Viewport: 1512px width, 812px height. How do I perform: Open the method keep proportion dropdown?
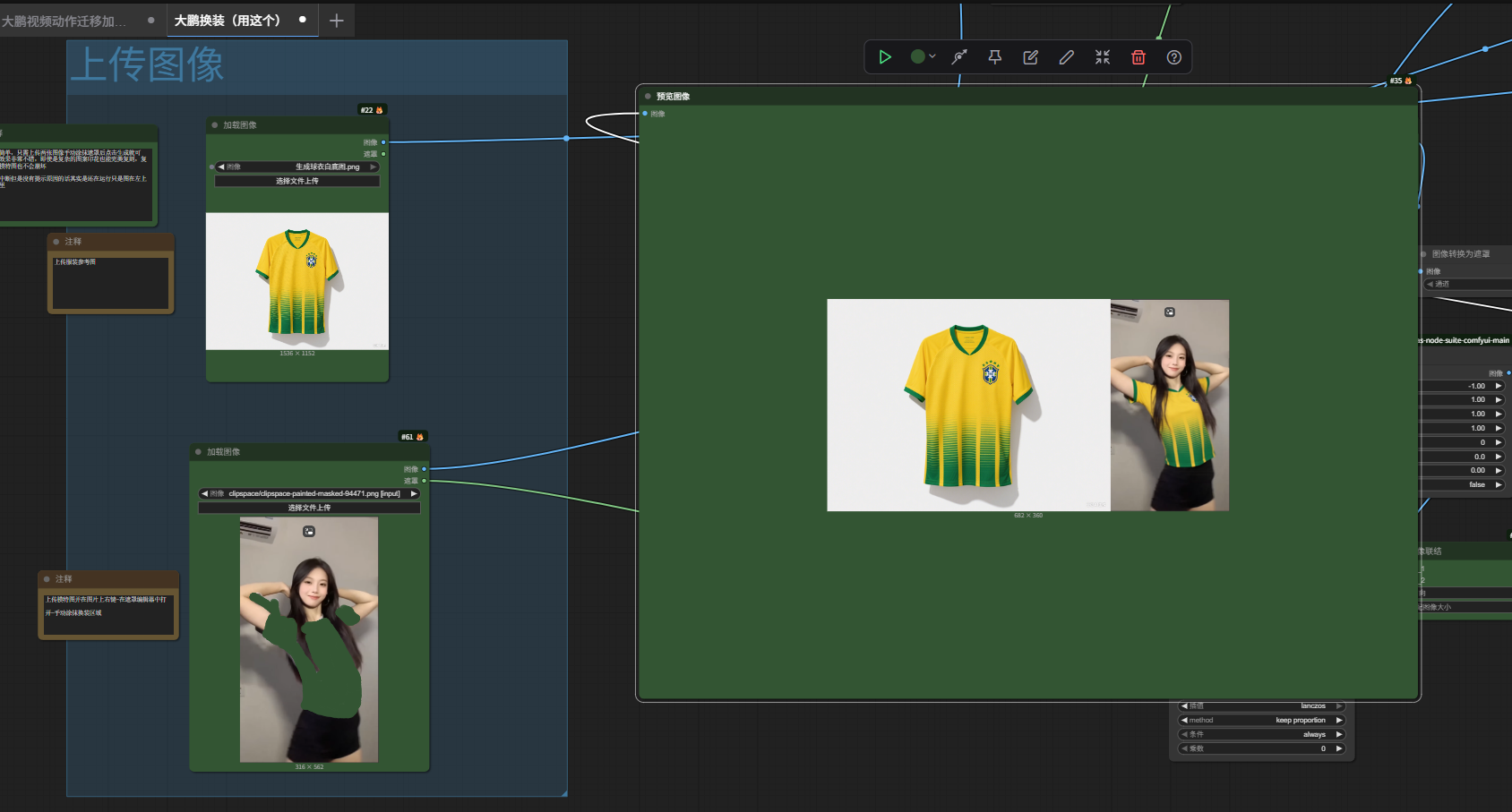click(x=1261, y=720)
